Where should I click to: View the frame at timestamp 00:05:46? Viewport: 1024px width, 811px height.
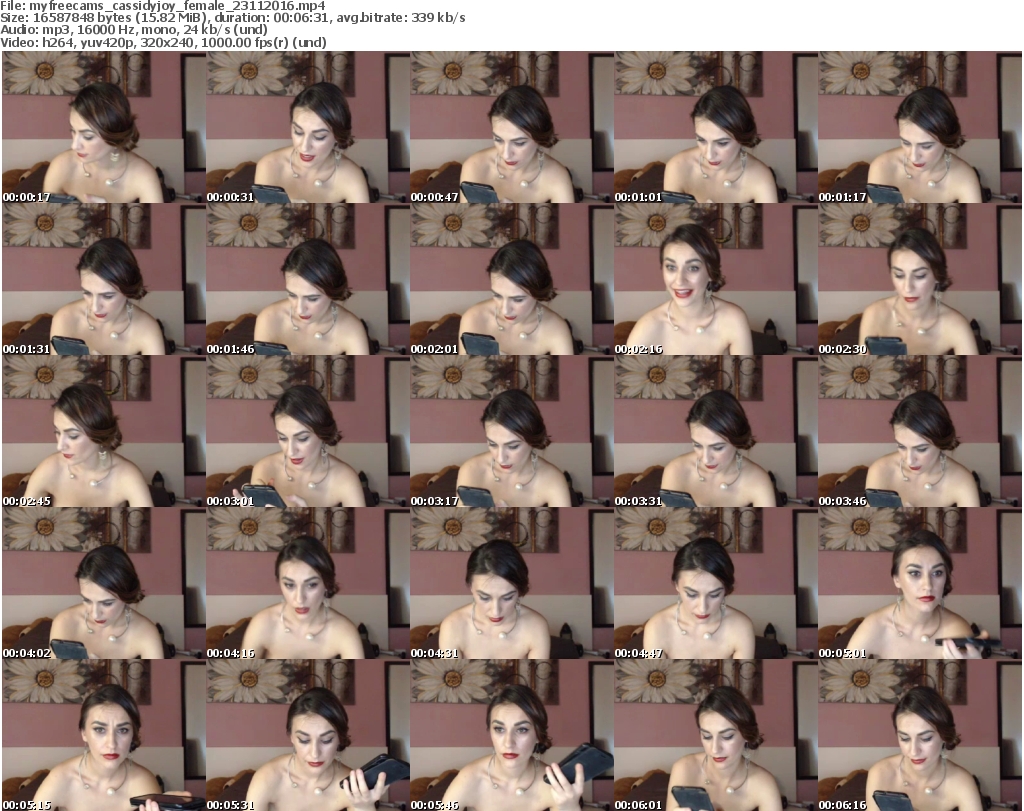512,735
